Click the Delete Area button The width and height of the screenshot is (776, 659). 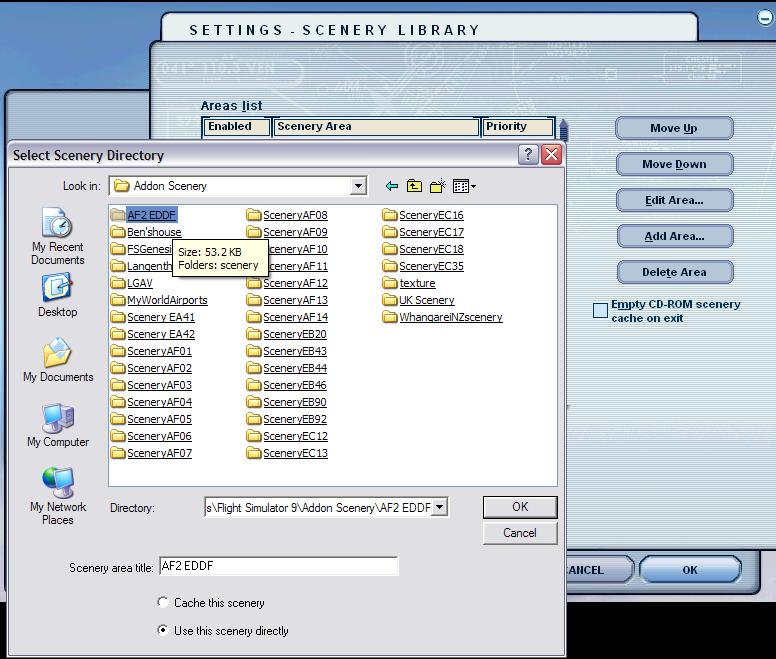674,272
